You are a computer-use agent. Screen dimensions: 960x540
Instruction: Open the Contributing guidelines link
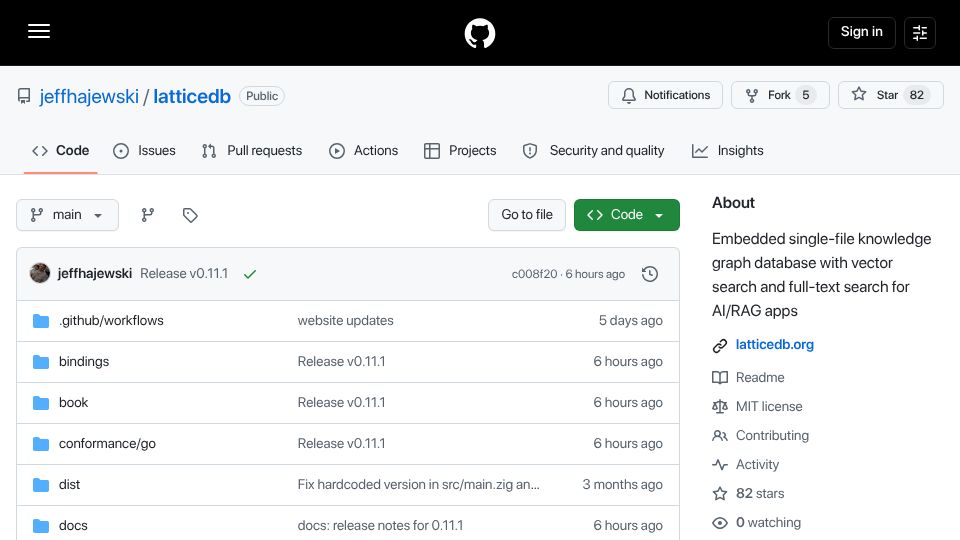pos(772,435)
